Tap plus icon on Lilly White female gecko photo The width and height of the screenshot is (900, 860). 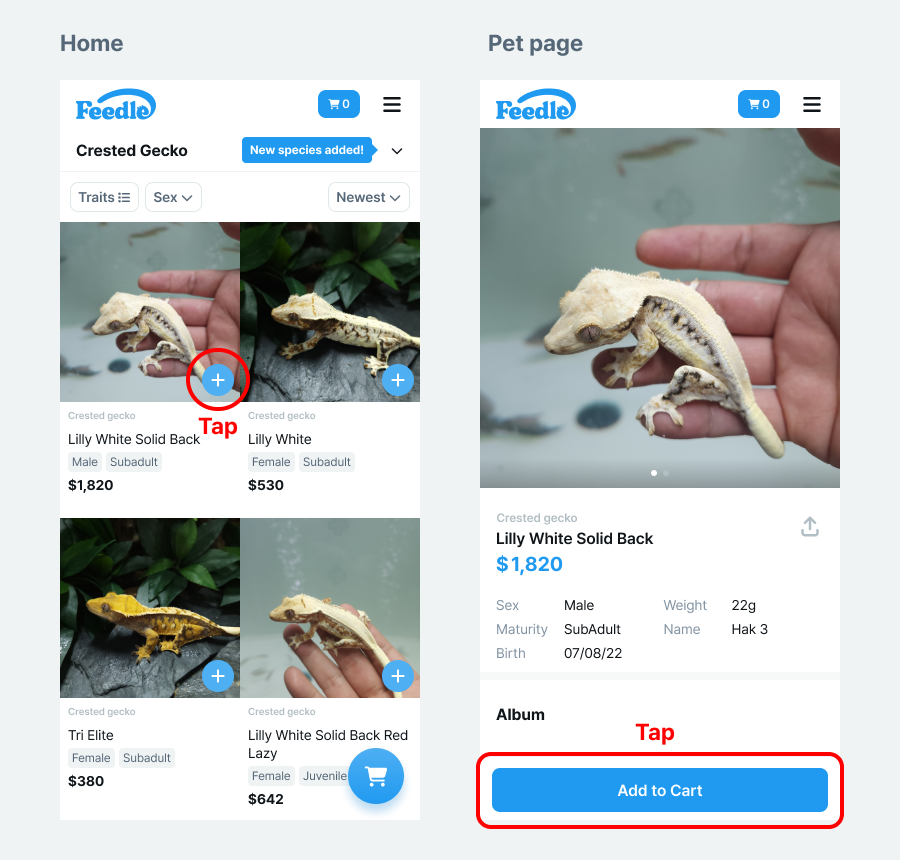(x=398, y=380)
